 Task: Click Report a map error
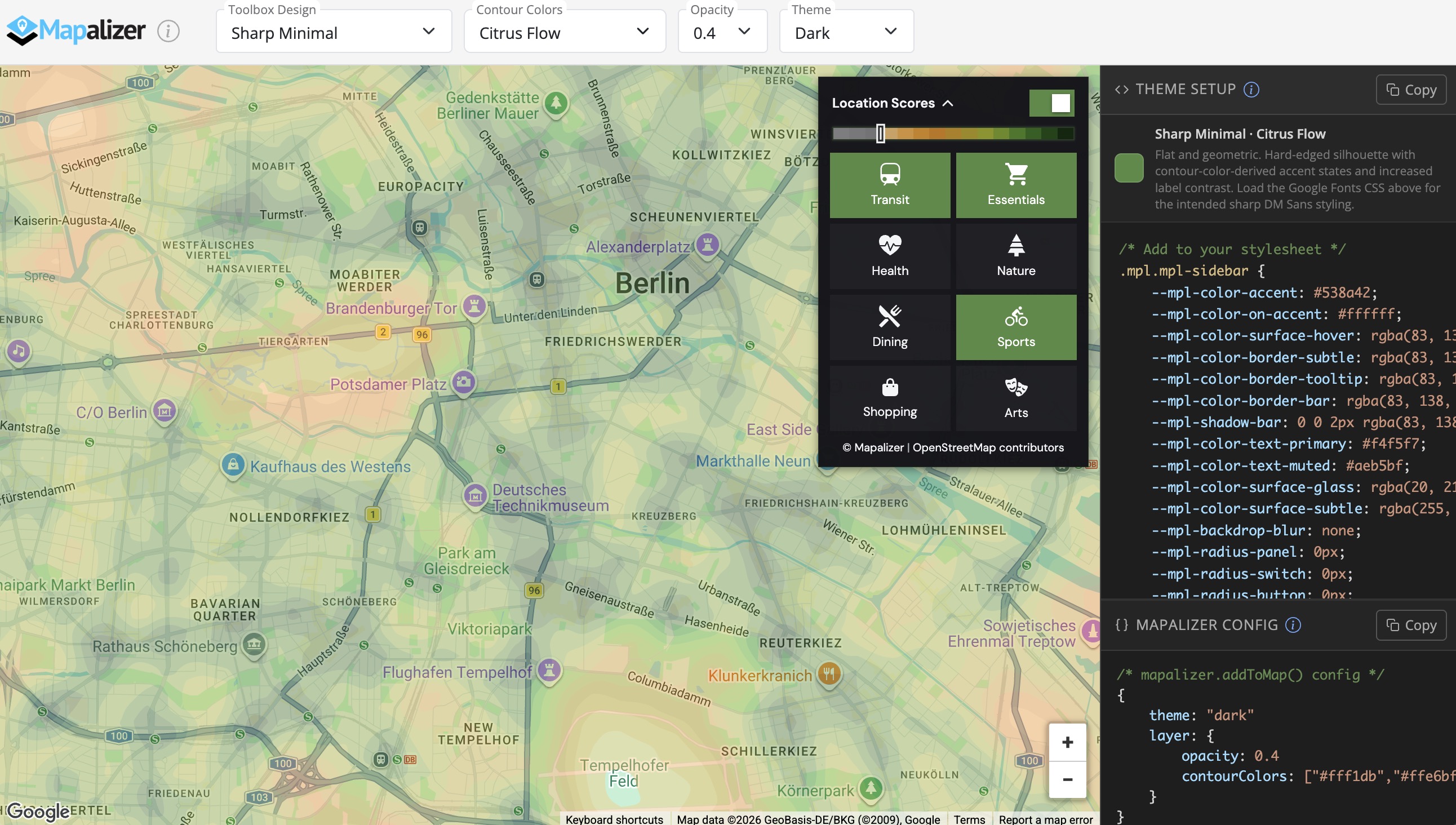(x=1045, y=819)
